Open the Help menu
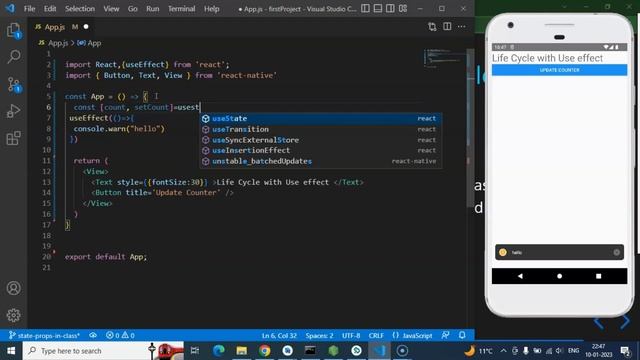The image size is (640, 360). click(211, 9)
